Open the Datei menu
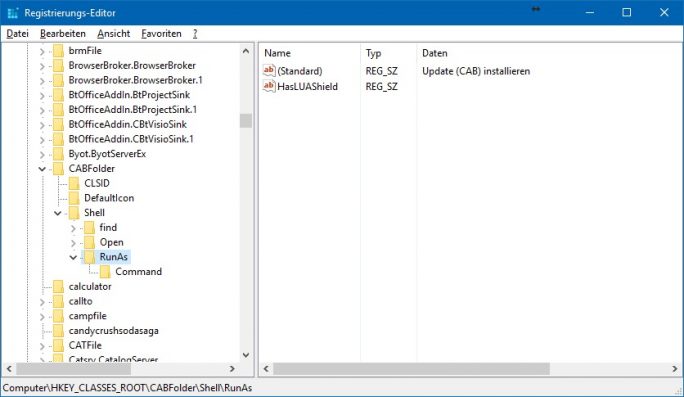 [17, 34]
